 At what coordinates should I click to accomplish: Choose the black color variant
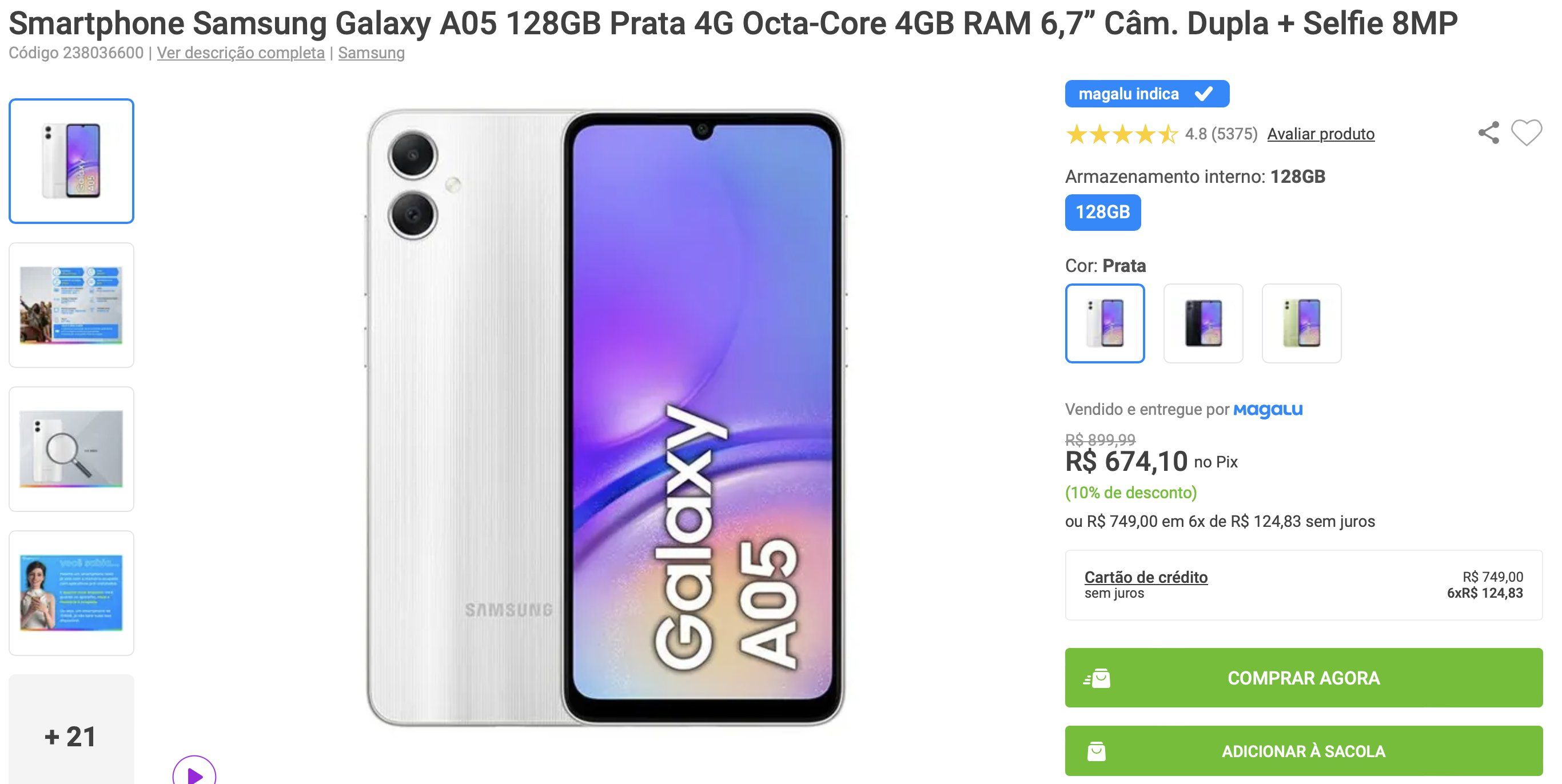[1203, 323]
